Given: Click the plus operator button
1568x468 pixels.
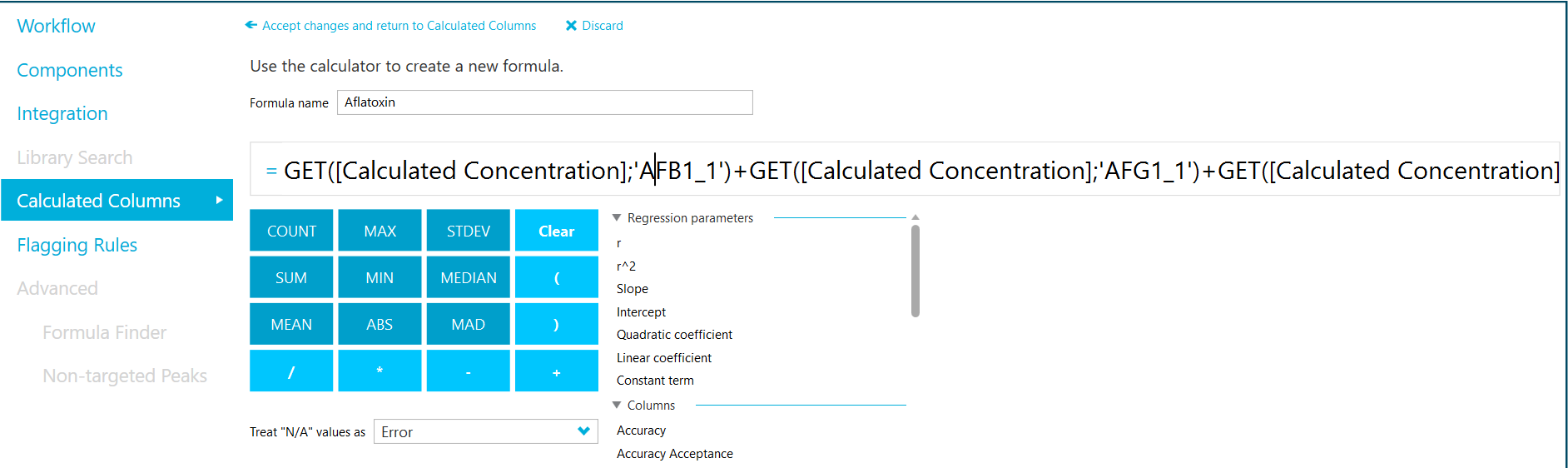Looking at the screenshot, I should pyautogui.click(x=556, y=371).
